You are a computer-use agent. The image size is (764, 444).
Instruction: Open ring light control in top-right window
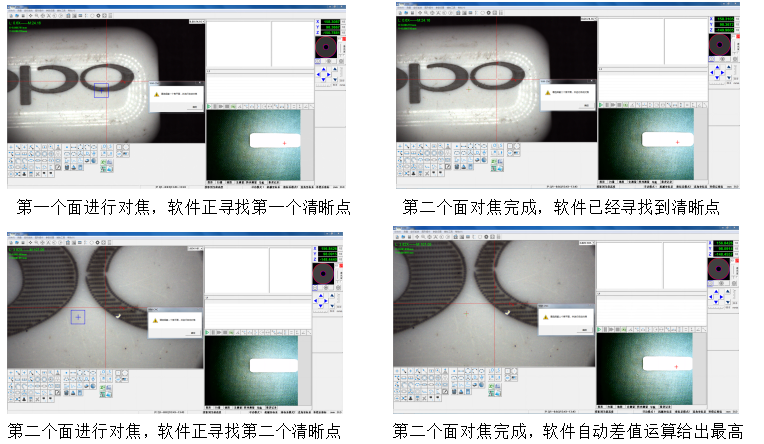click(719, 45)
